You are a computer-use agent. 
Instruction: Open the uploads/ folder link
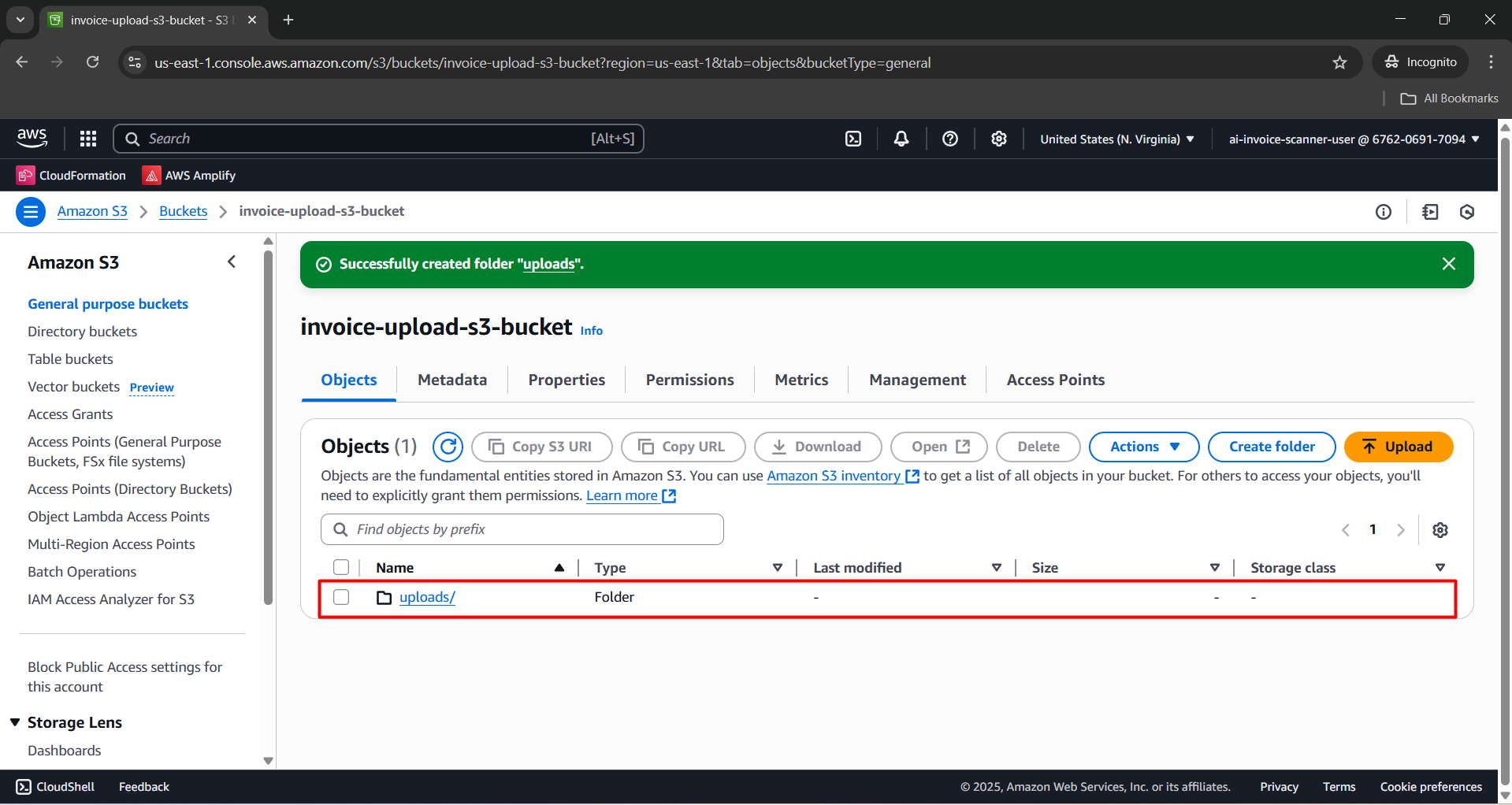[427, 597]
